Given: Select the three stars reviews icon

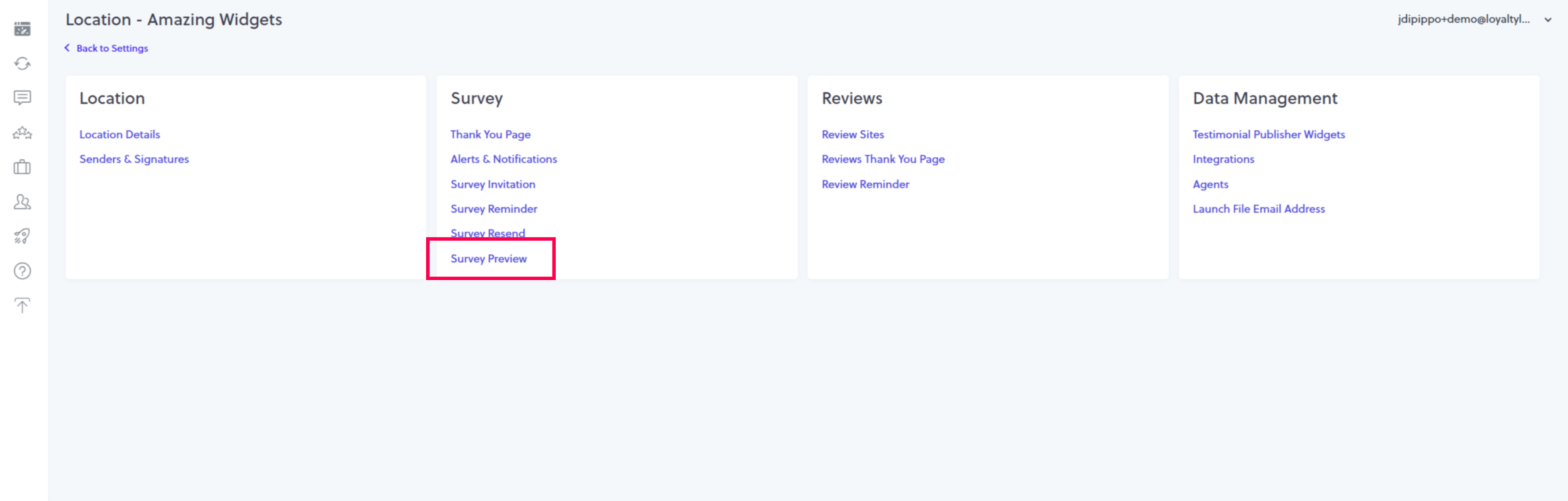Looking at the screenshot, I should [x=22, y=133].
